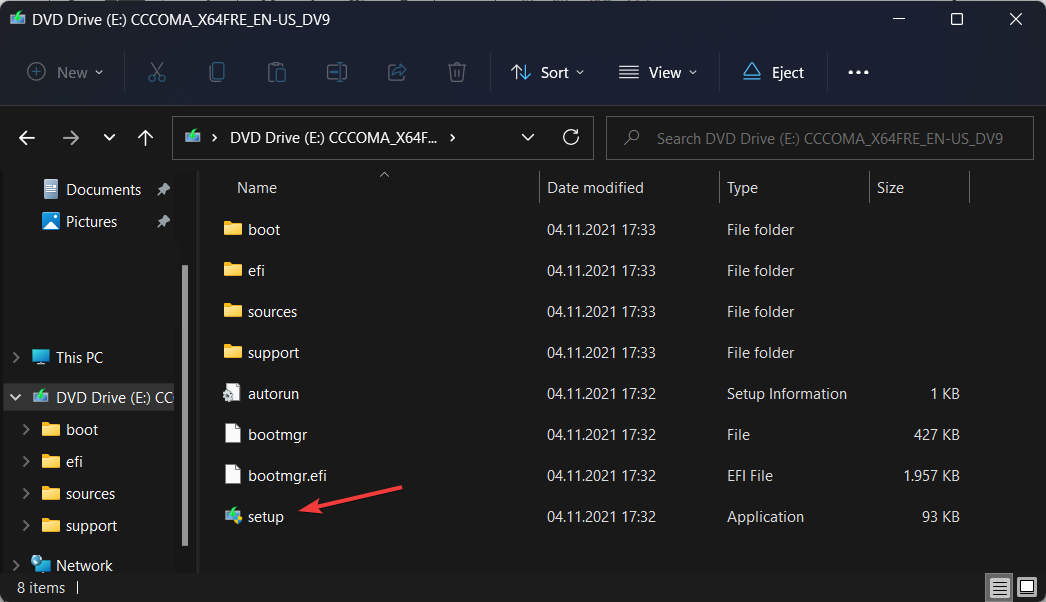The image size is (1046, 602).
Task: Sort files by Date modified column
Action: point(596,188)
